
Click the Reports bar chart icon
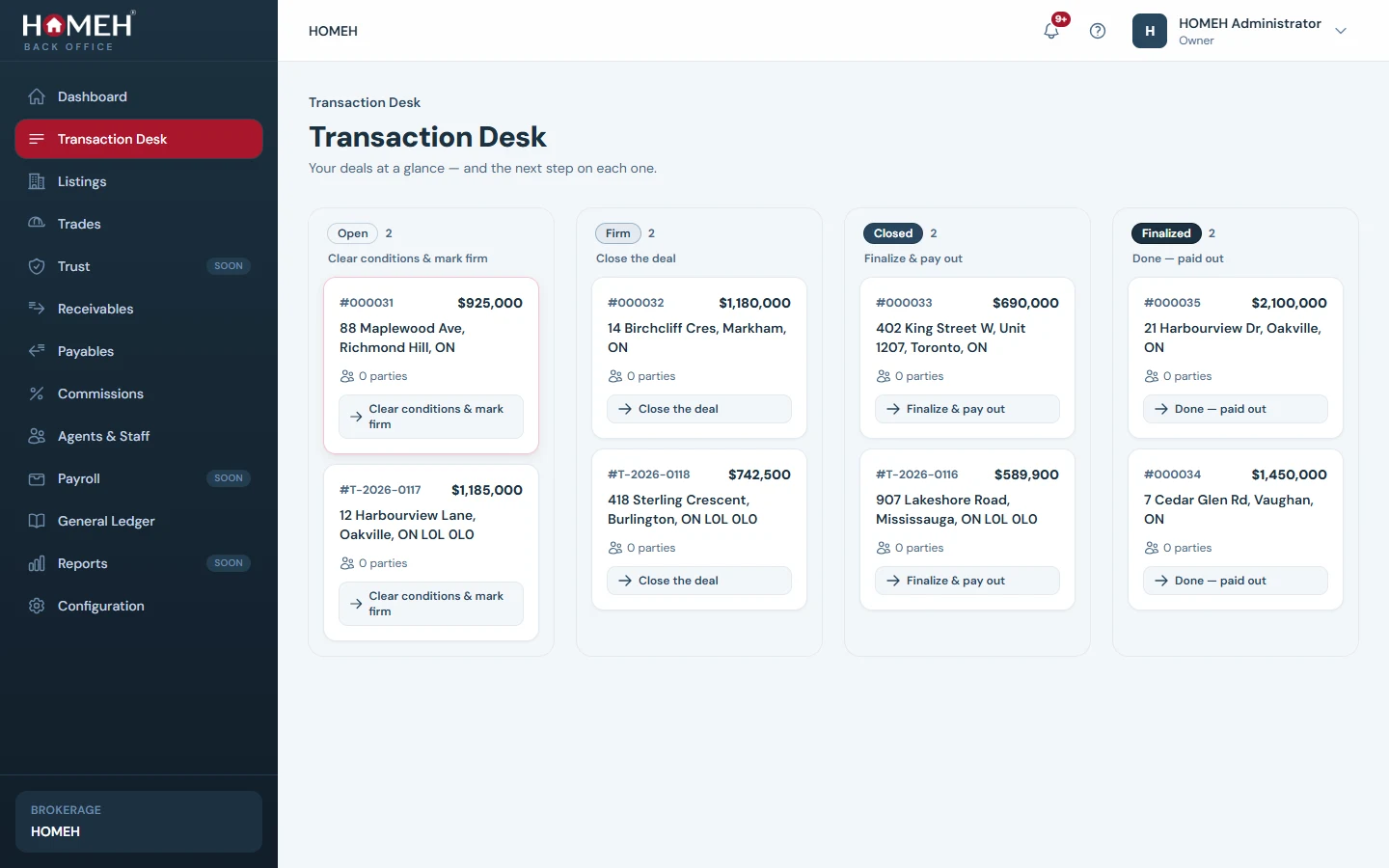(37, 563)
